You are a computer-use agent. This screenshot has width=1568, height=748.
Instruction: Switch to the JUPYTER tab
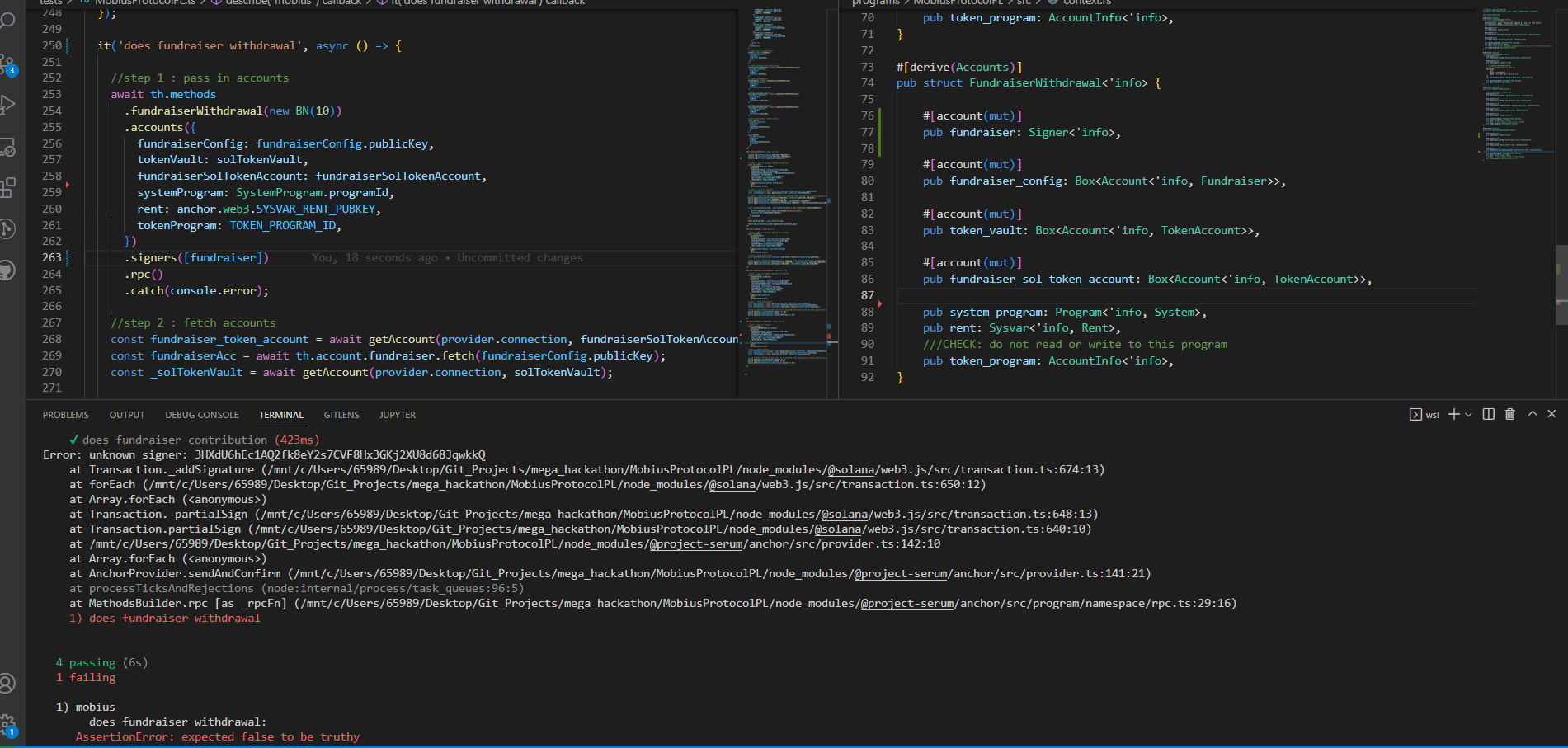click(x=398, y=415)
